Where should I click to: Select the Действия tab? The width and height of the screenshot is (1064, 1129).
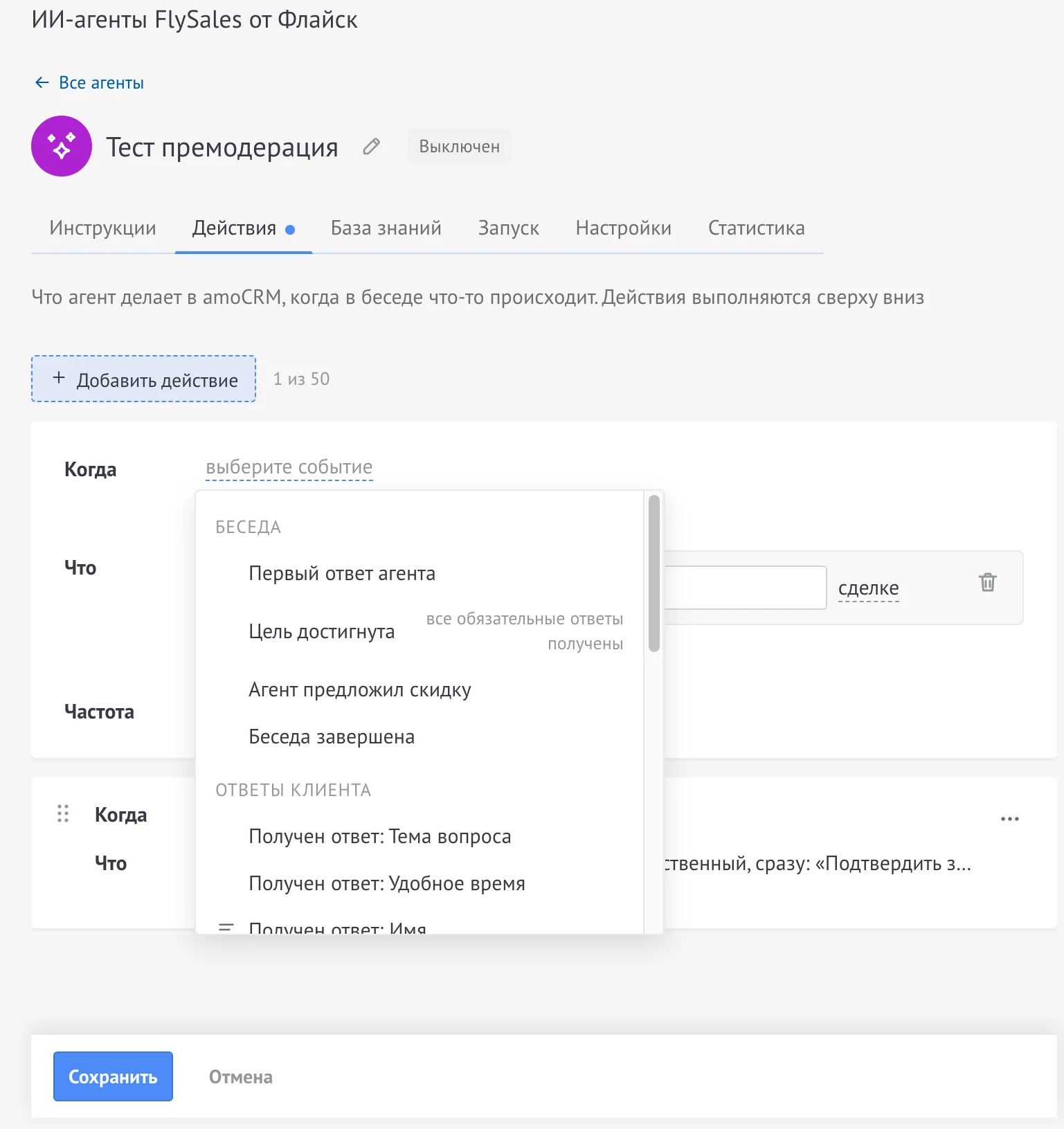point(244,228)
